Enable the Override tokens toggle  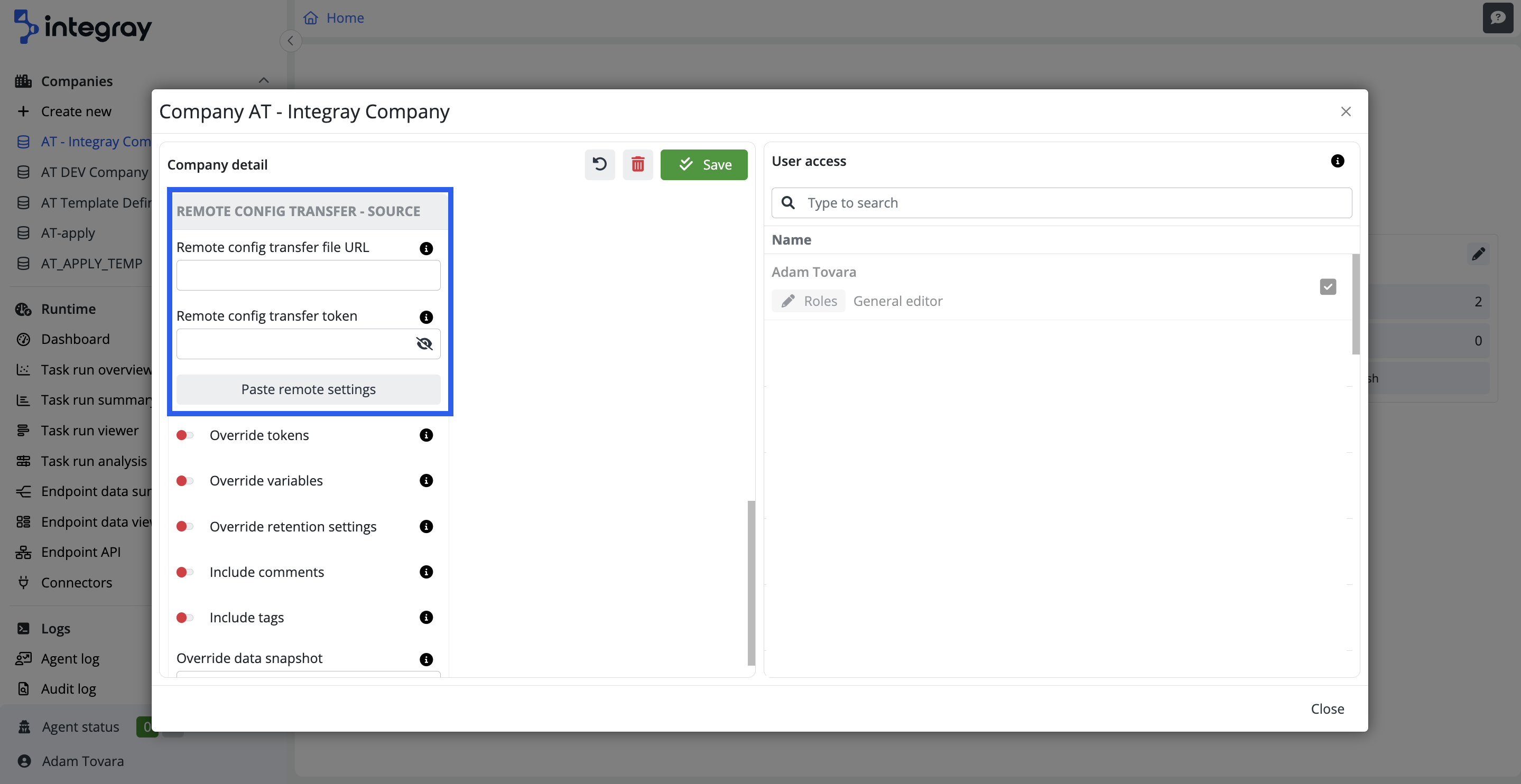[185, 435]
